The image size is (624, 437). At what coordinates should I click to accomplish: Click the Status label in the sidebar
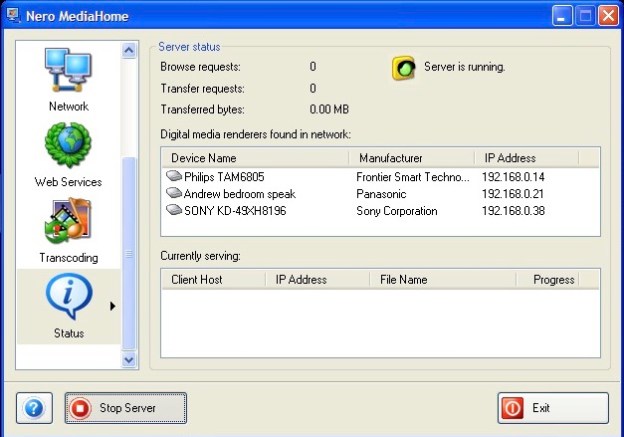(x=69, y=333)
